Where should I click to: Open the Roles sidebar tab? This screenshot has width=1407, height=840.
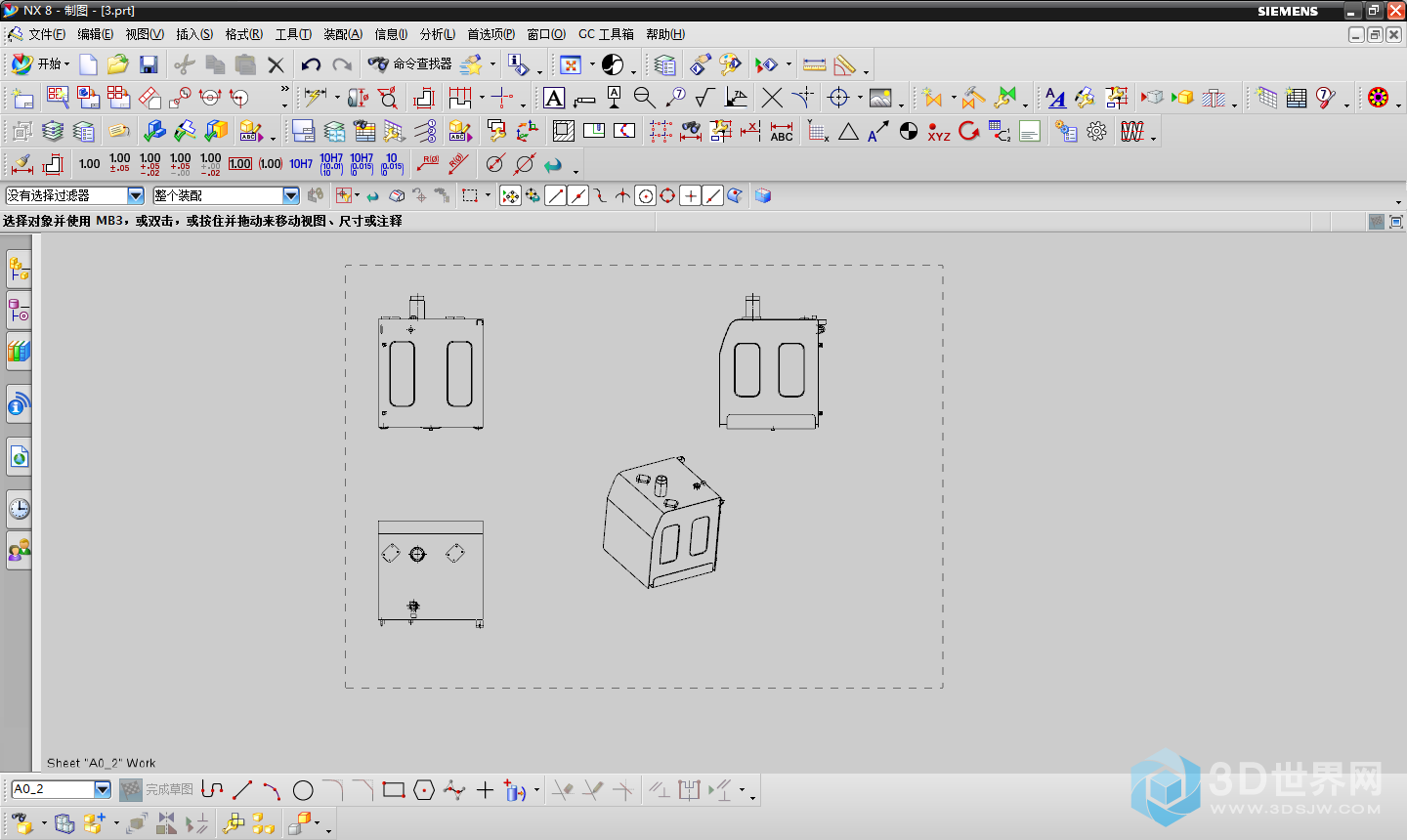pyautogui.click(x=19, y=551)
